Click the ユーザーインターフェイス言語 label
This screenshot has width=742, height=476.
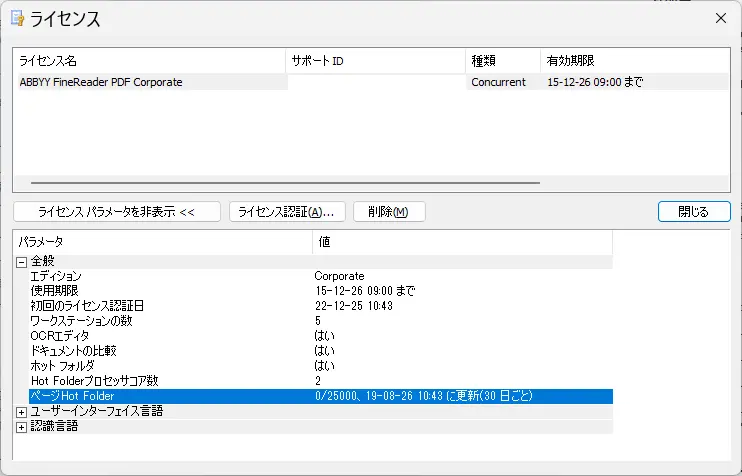coord(97,411)
